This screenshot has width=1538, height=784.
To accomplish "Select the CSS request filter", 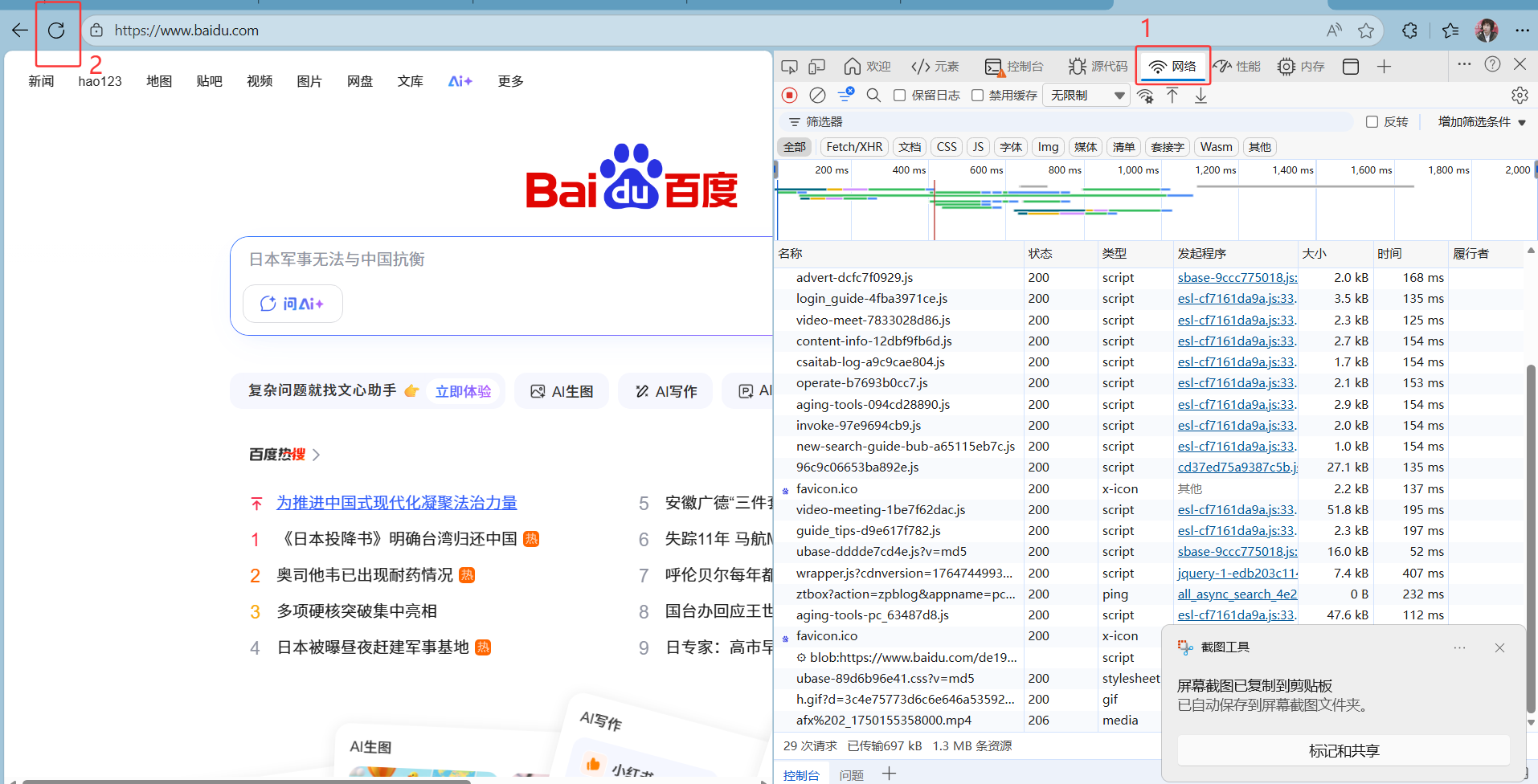I will pos(947,147).
